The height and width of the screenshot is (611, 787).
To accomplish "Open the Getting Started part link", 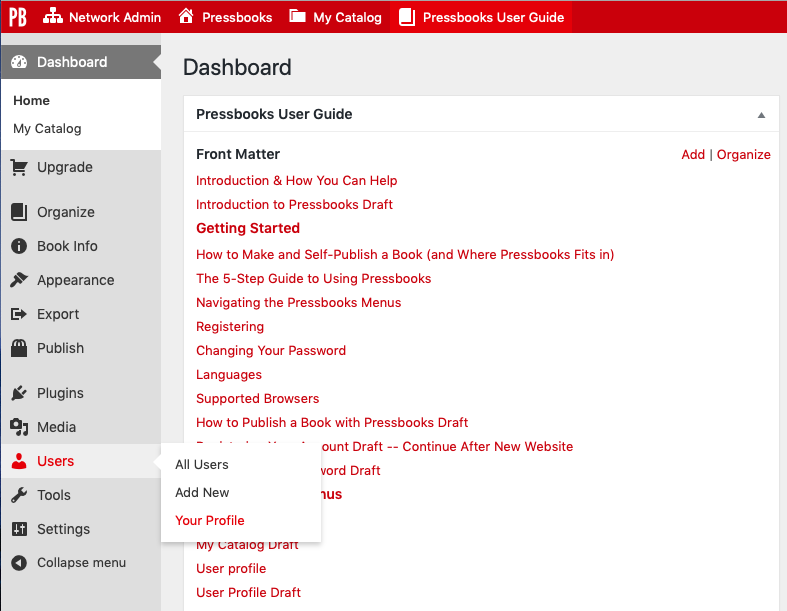I will pos(248,228).
